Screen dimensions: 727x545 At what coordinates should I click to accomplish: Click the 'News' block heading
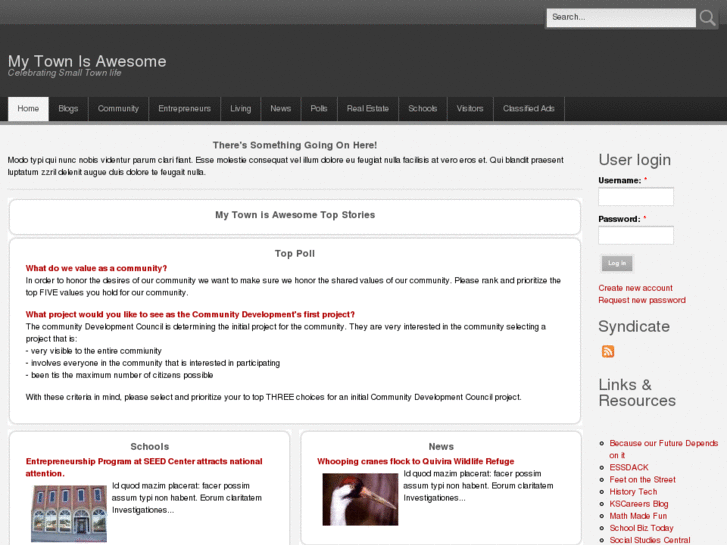click(x=441, y=447)
